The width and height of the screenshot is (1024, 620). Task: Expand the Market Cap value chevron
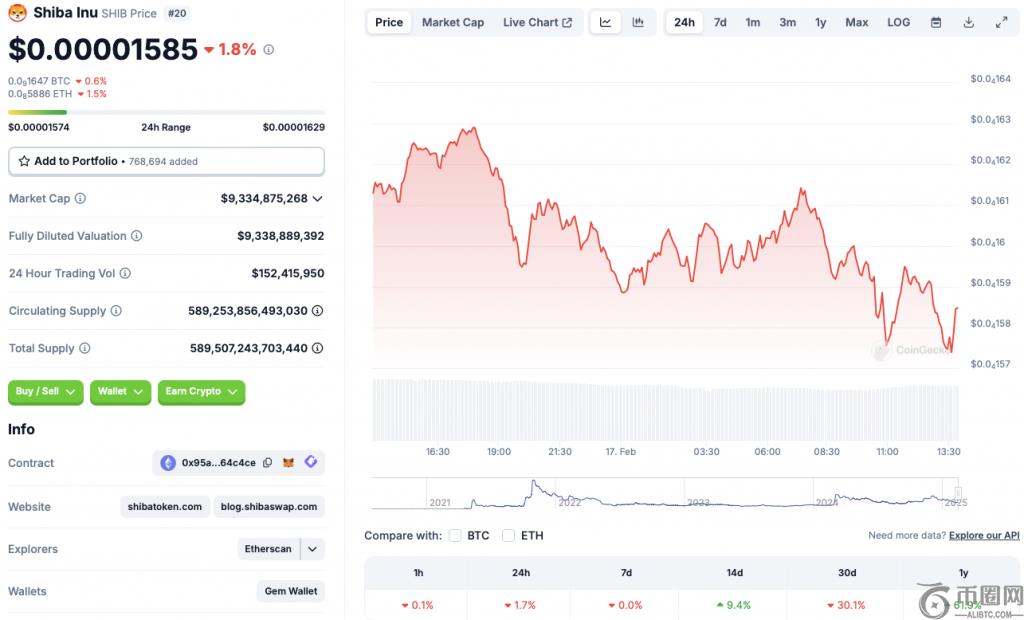(318, 199)
